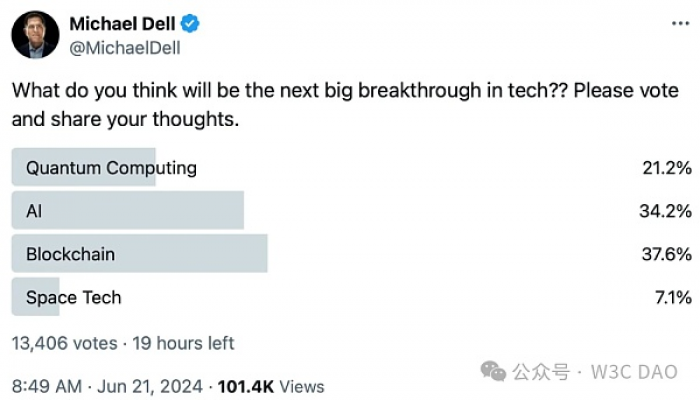Click the 34.2% result percentage

point(666,211)
